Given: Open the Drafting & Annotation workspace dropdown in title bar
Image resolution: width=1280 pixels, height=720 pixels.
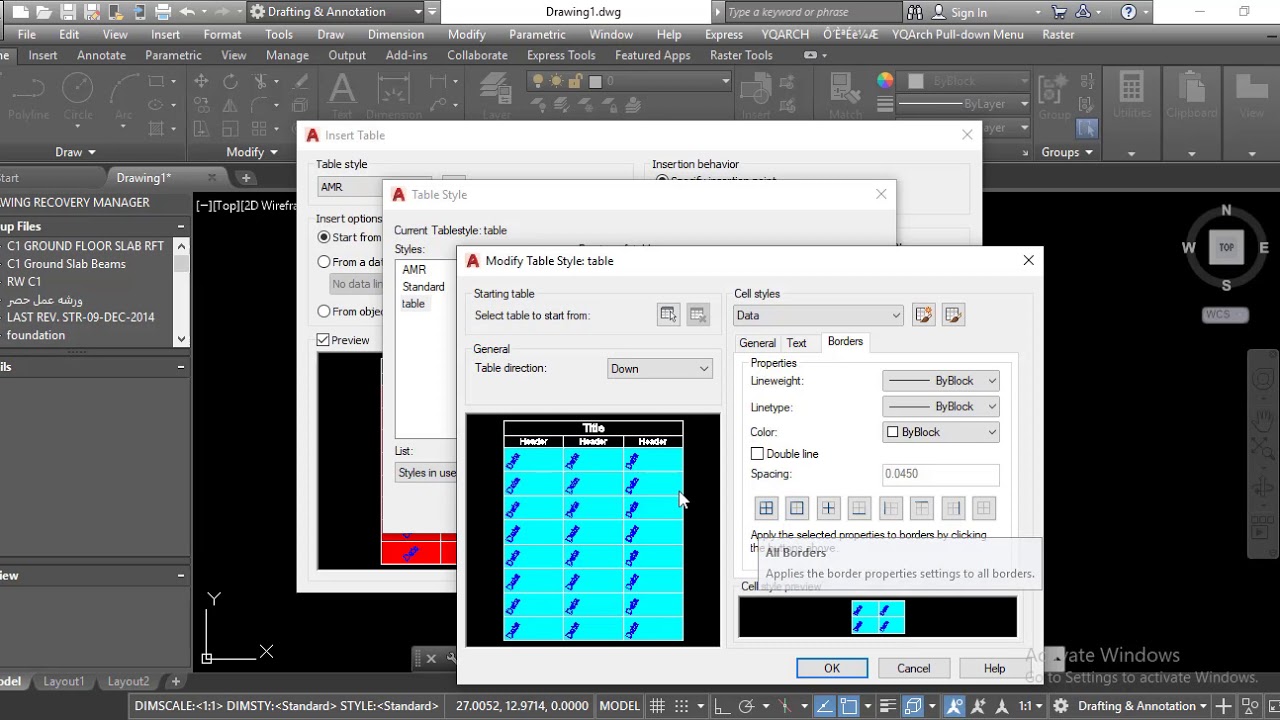Looking at the screenshot, I should (335, 12).
